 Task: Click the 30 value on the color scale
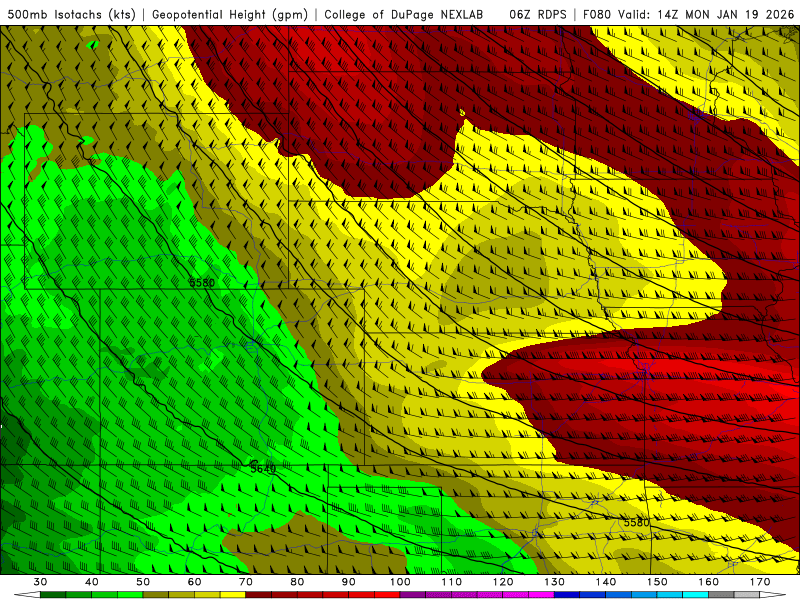point(40,582)
